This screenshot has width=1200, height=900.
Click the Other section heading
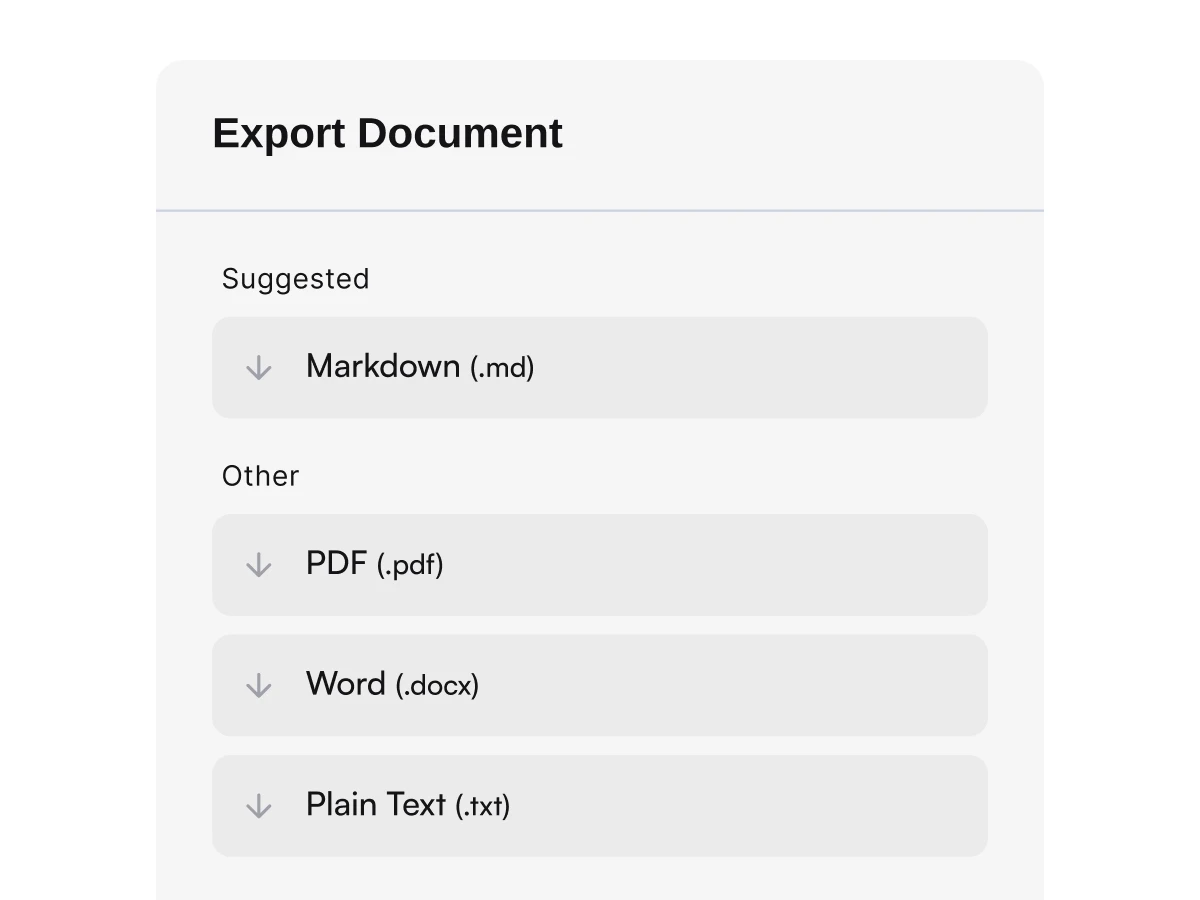click(x=260, y=476)
